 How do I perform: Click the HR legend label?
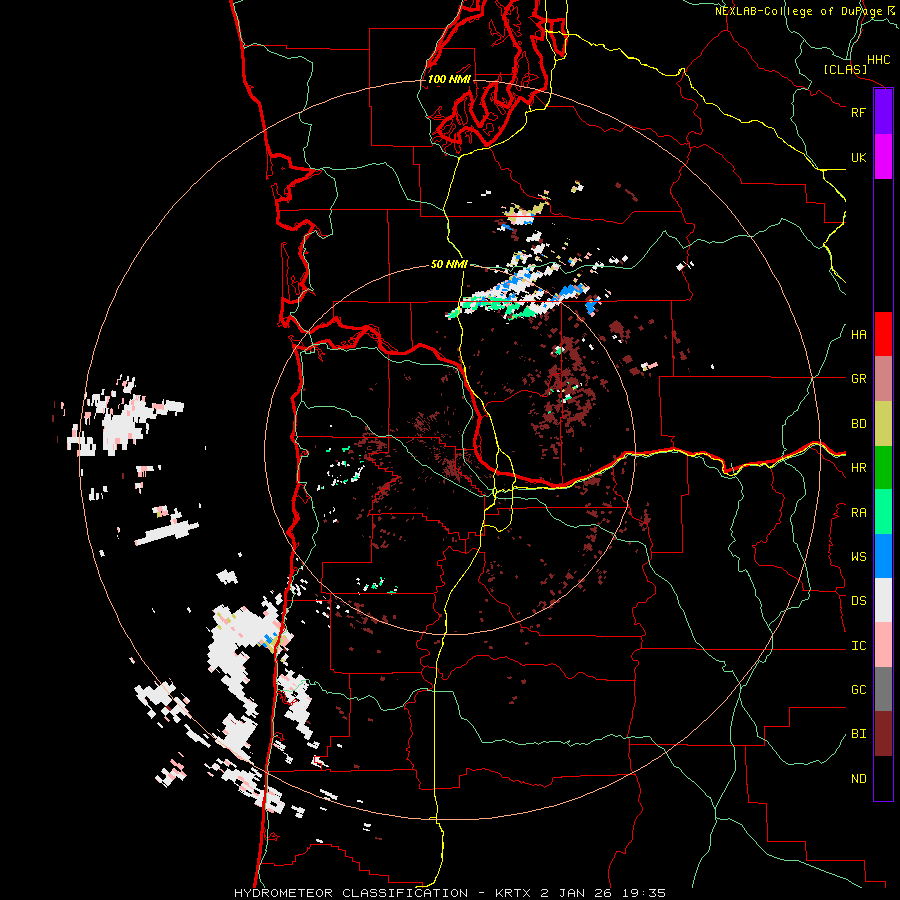pos(858,468)
